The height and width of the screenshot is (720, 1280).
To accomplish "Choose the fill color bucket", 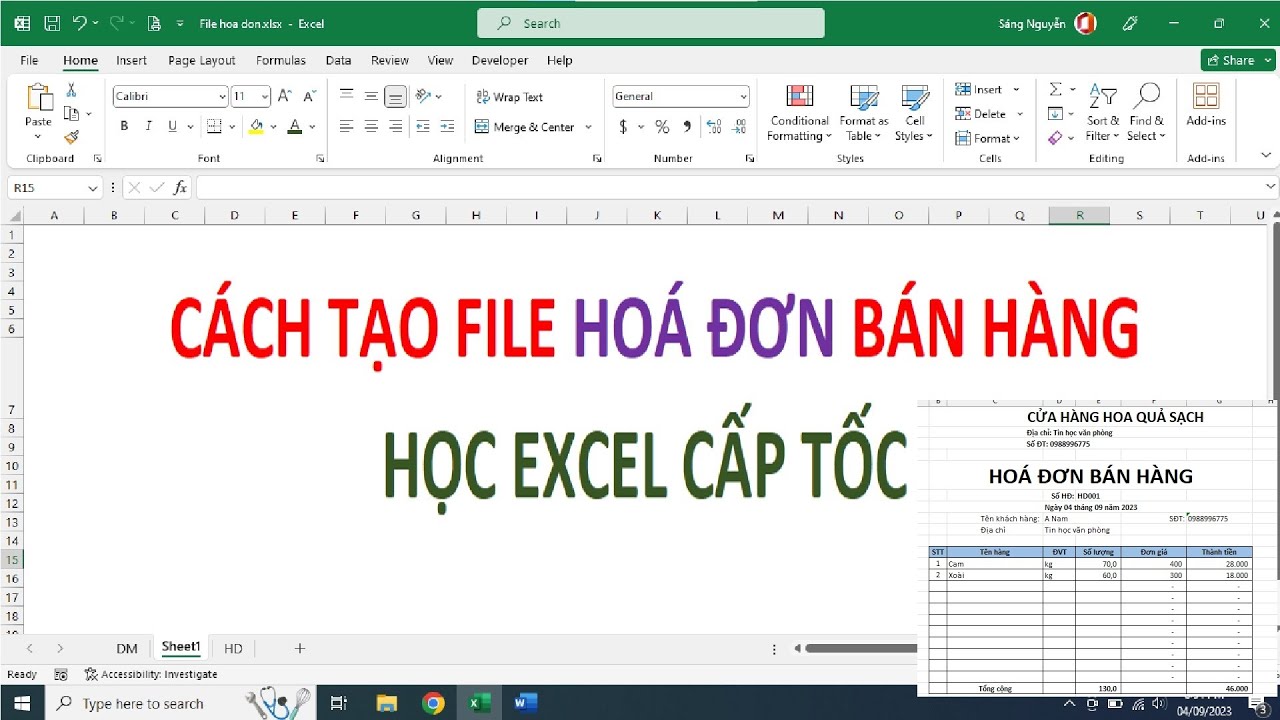I will pos(257,126).
